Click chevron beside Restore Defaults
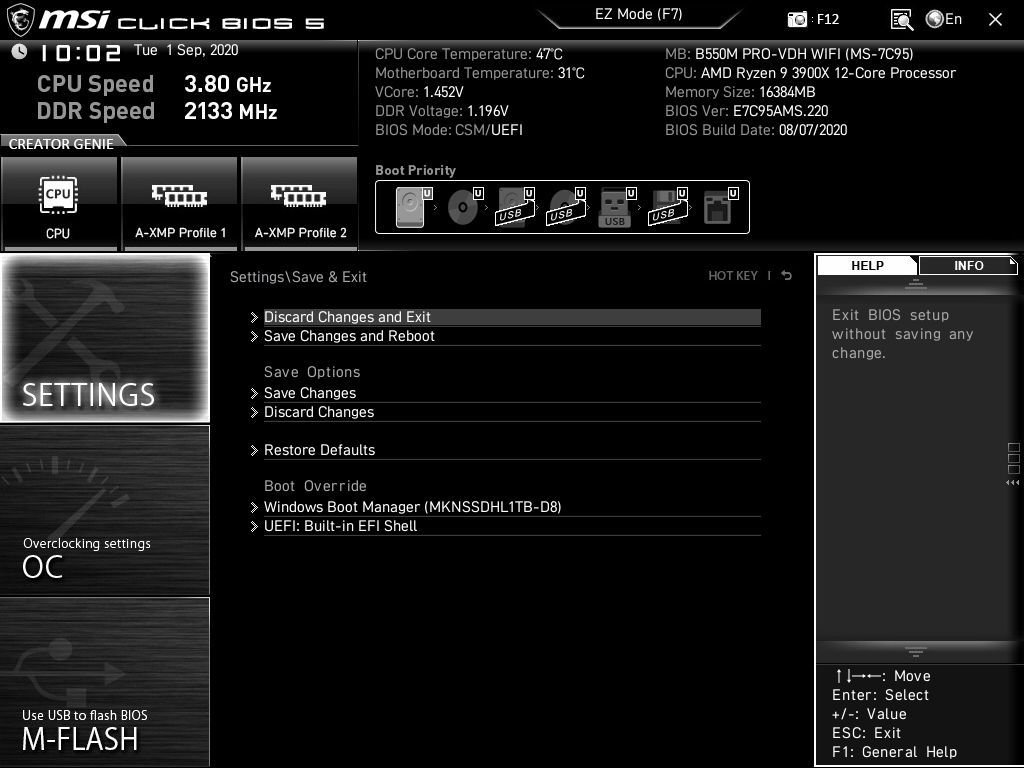This screenshot has width=1024, height=768. click(x=254, y=450)
